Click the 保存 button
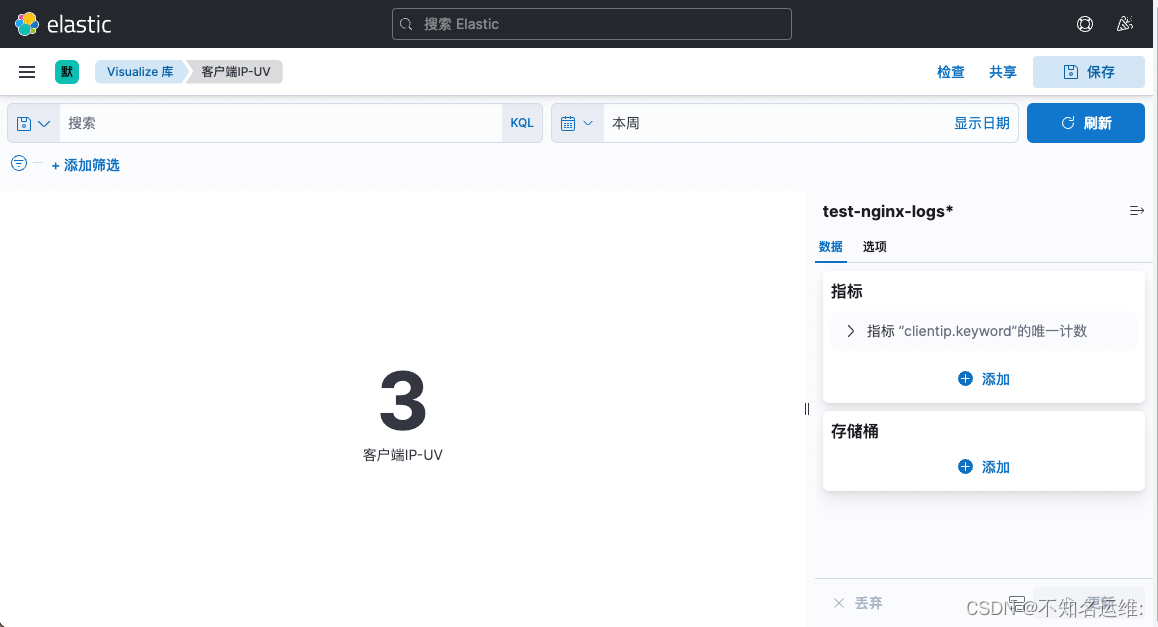 coord(1089,71)
